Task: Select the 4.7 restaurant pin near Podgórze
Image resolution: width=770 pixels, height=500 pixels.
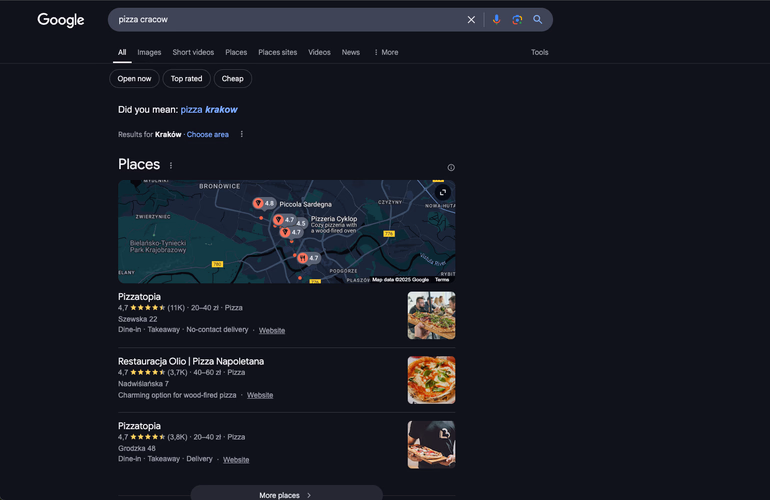Action: (x=308, y=258)
